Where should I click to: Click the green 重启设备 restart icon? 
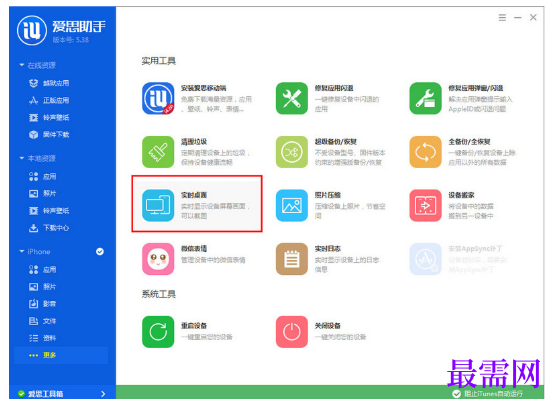(x=158, y=332)
